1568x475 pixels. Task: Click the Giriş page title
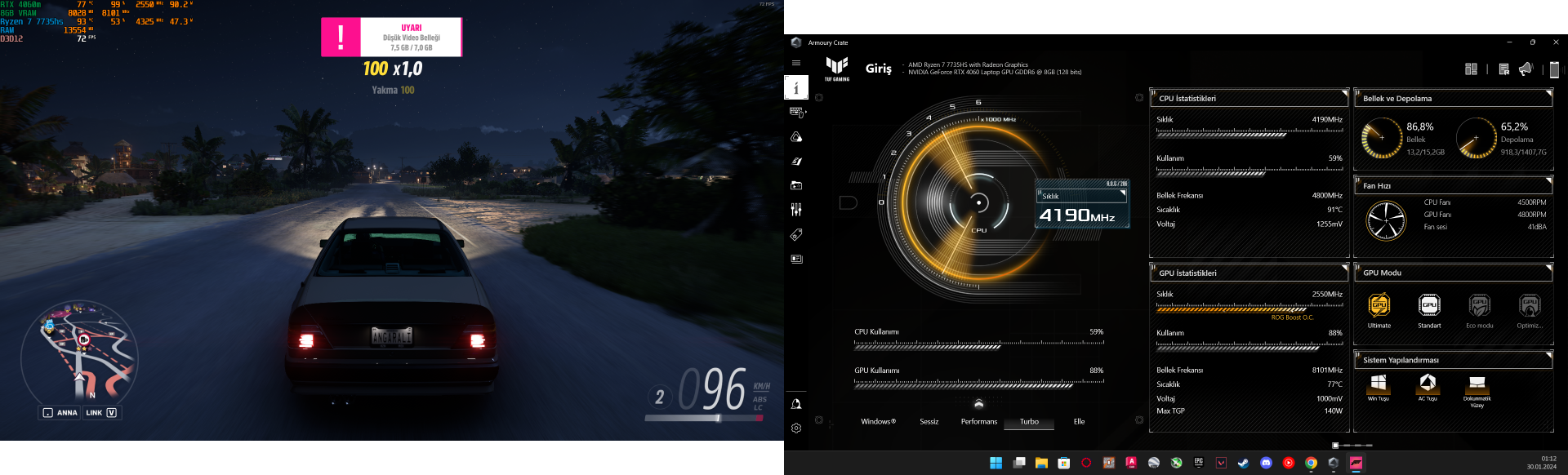(x=879, y=69)
